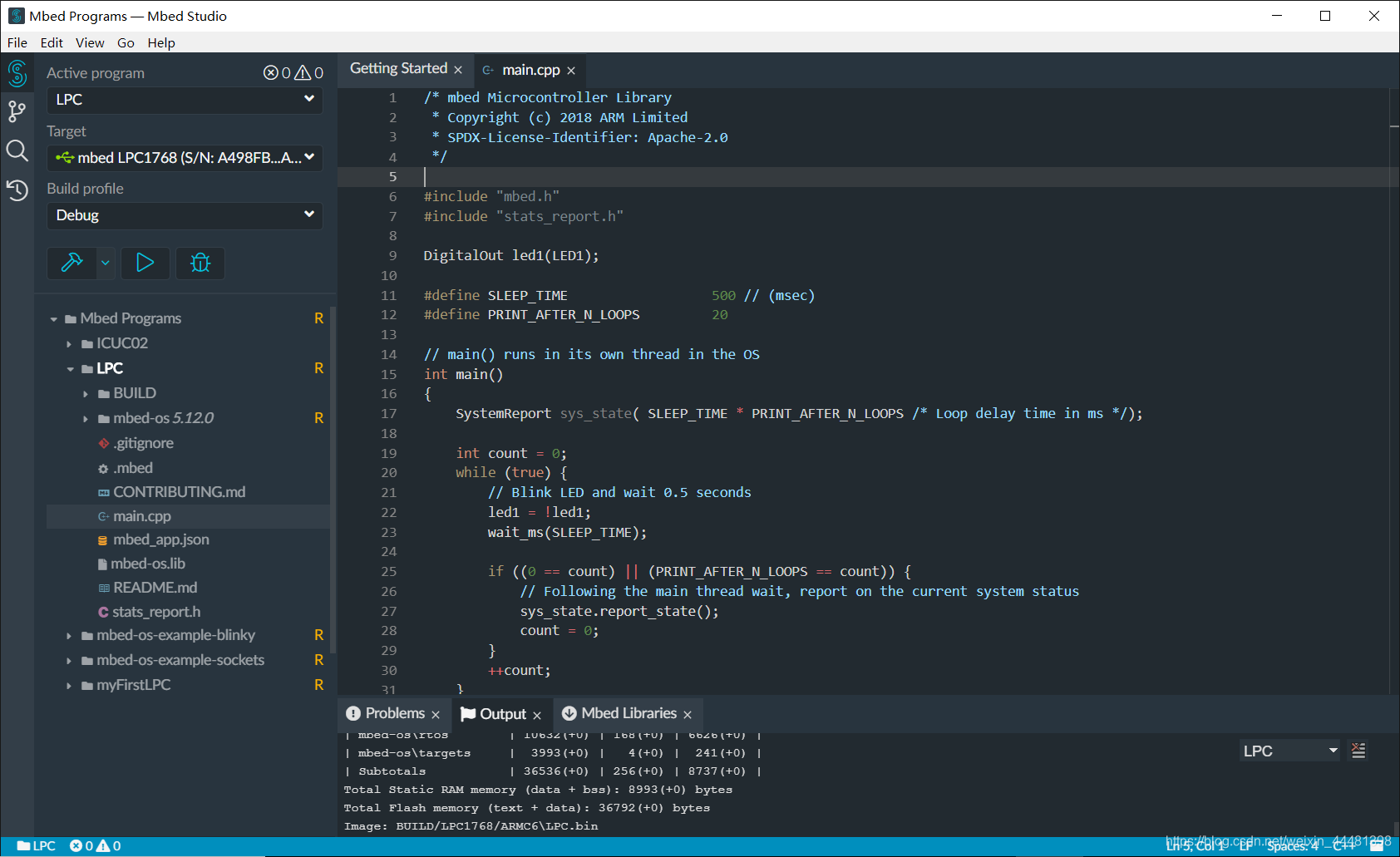Expand the mbed-os-example-blinky folder
Viewport: 1400px width, 857px height.
(x=69, y=636)
